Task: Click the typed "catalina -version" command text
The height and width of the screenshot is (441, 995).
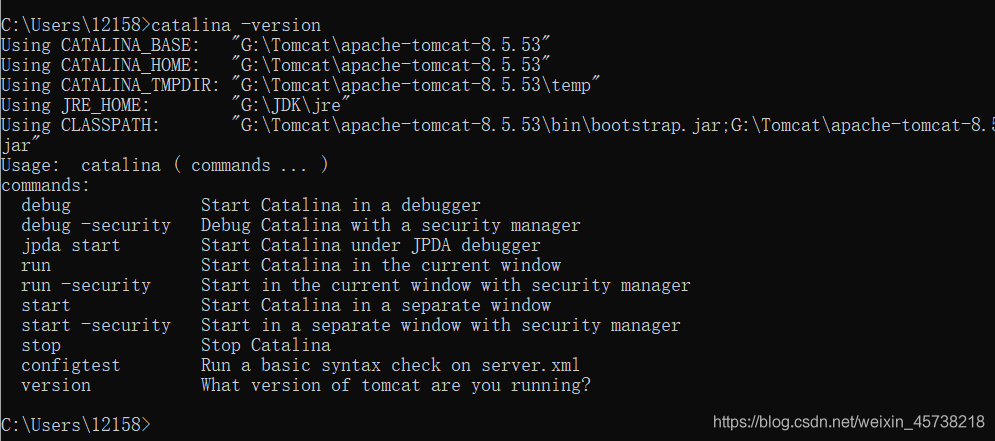Action: (x=235, y=24)
